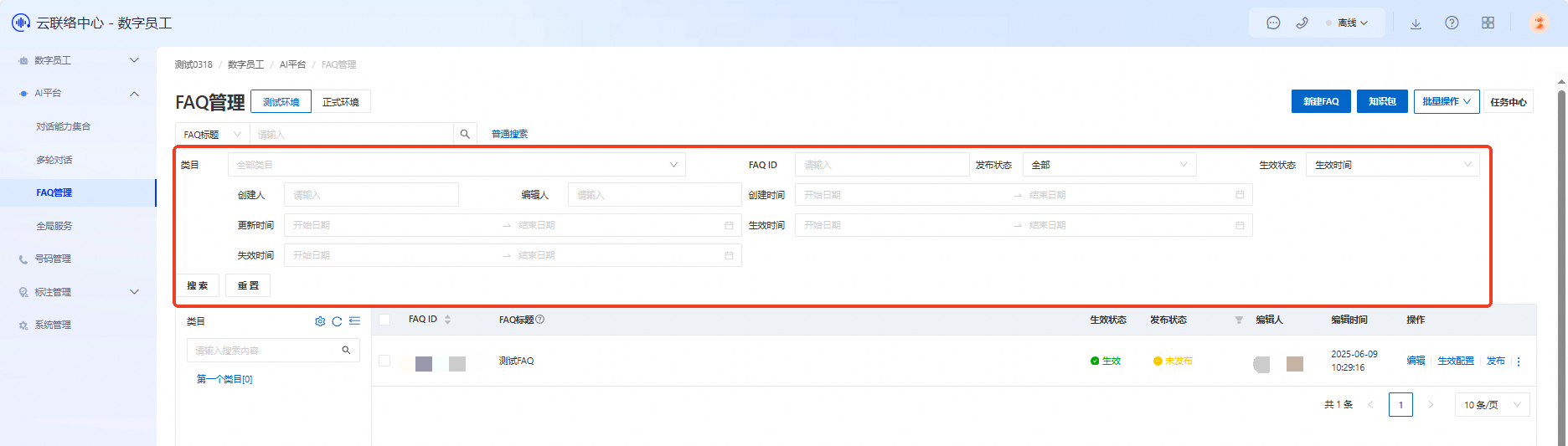Click calendar icon in 创建时间 range
This screenshot has height=446, width=1568.
click(x=1240, y=195)
